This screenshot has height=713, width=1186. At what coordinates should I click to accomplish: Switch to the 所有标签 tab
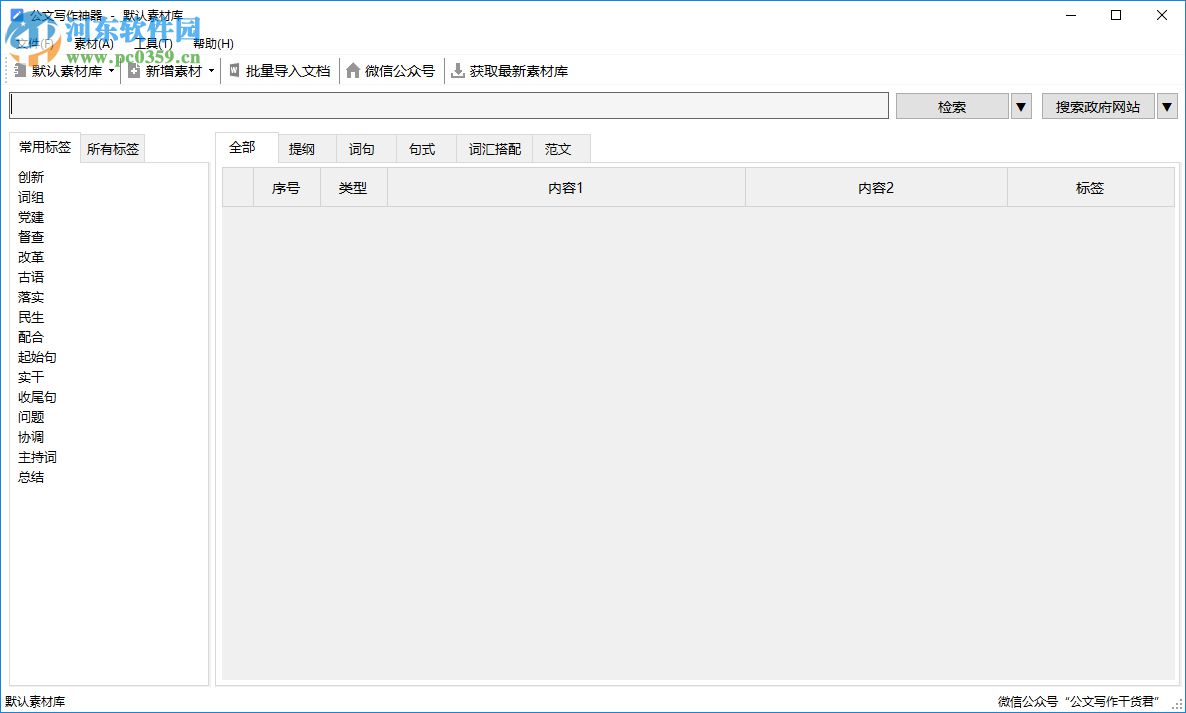(x=113, y=149)
